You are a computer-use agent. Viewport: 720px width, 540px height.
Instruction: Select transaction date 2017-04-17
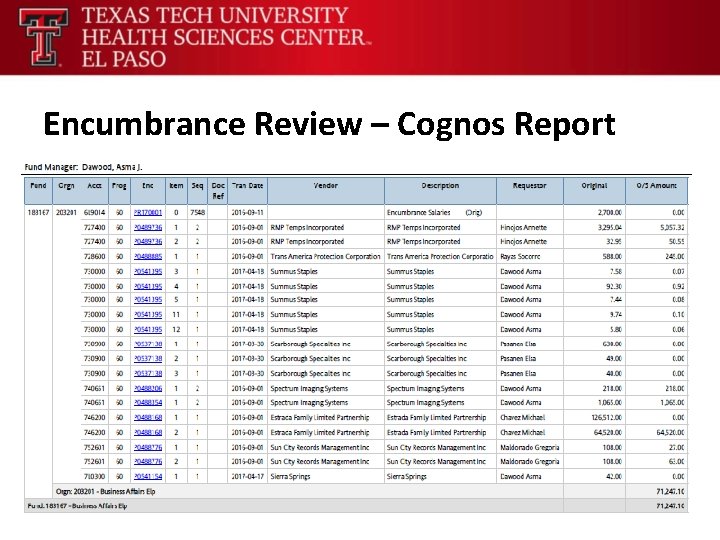click(248, 477)
